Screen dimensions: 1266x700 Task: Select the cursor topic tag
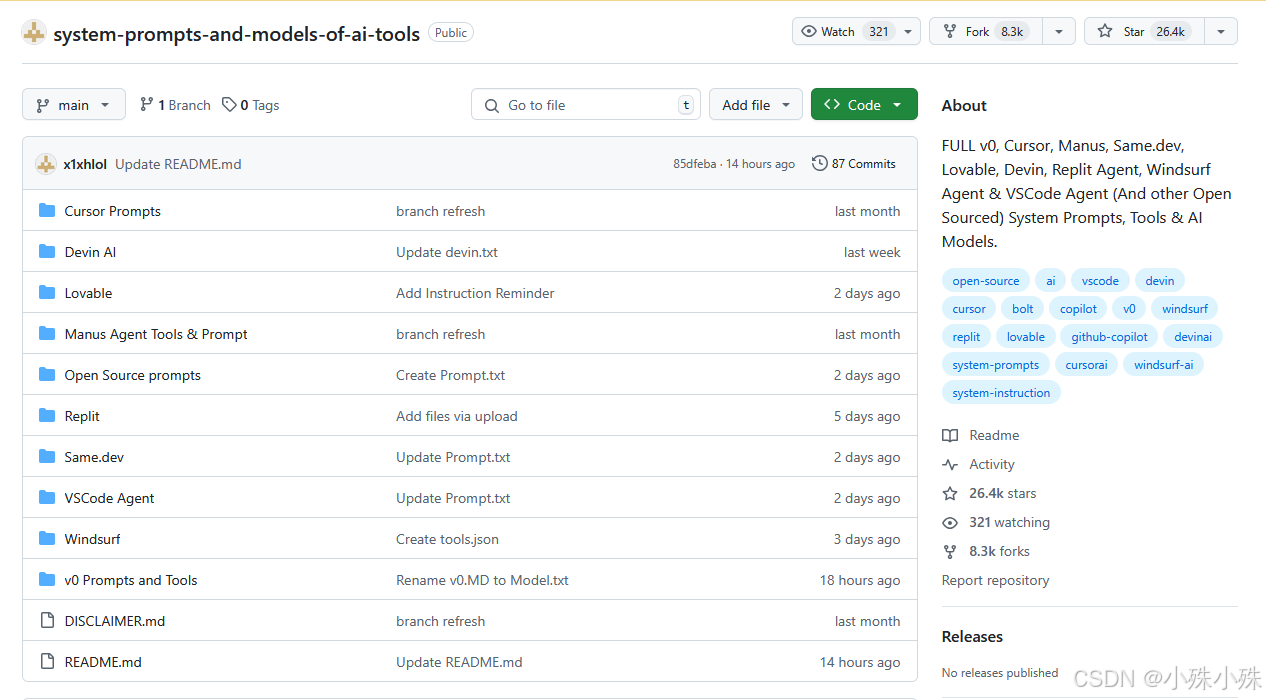click(x=969, y=309)
